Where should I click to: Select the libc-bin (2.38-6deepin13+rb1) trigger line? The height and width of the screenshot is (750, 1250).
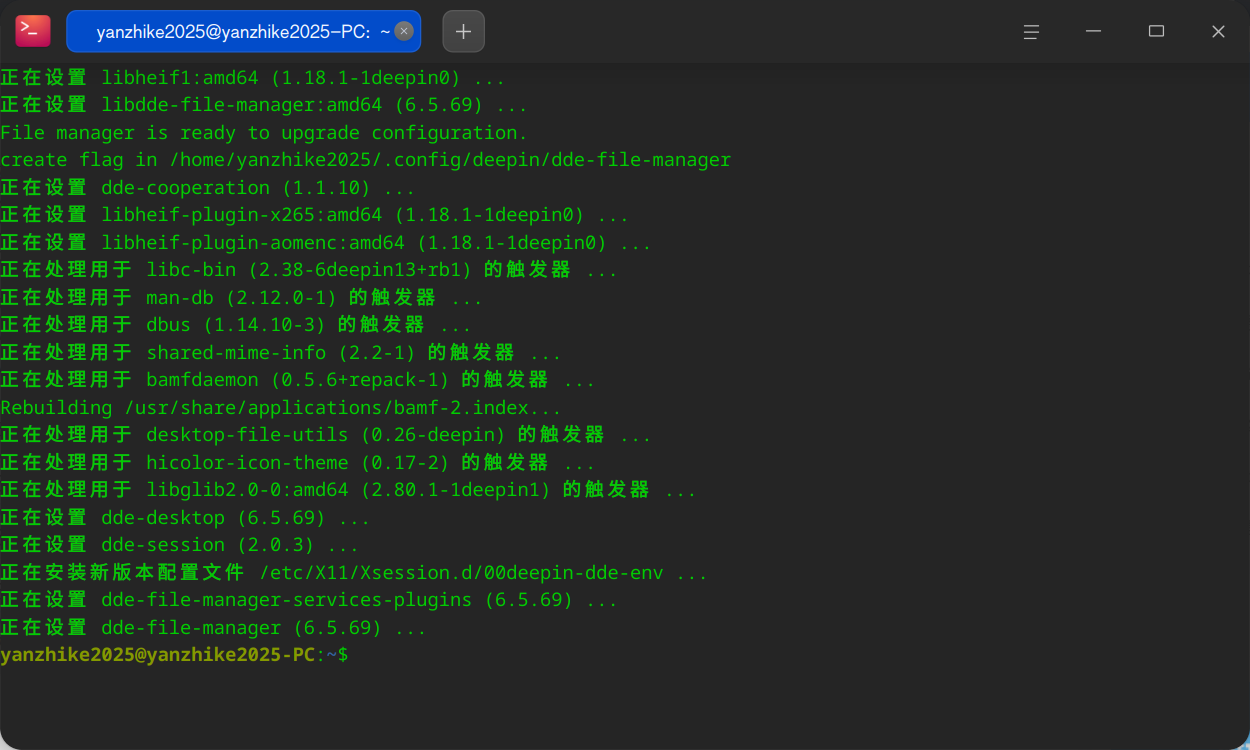click(x=309, y=270)
